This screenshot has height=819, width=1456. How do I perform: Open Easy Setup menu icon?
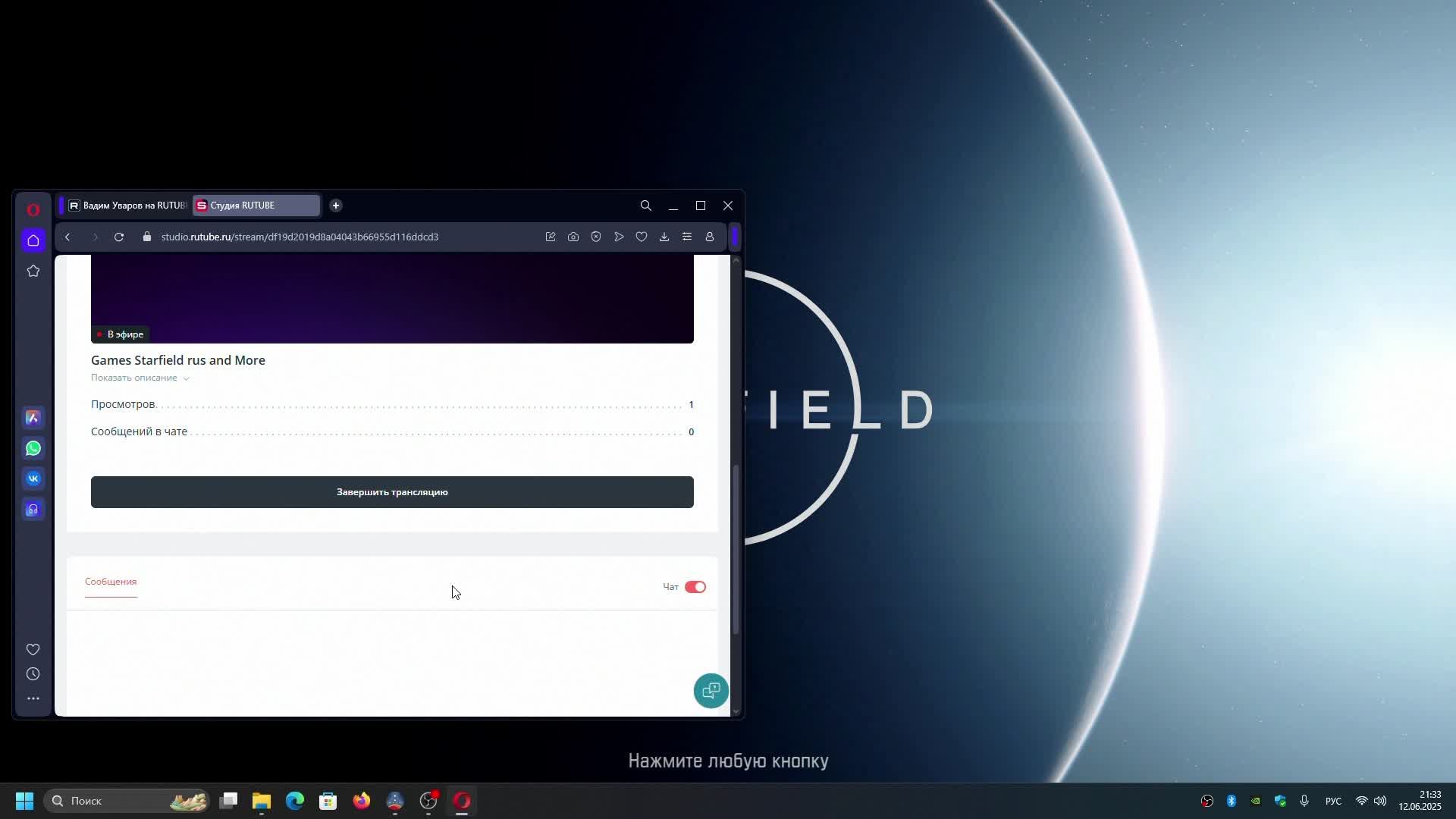687,237
